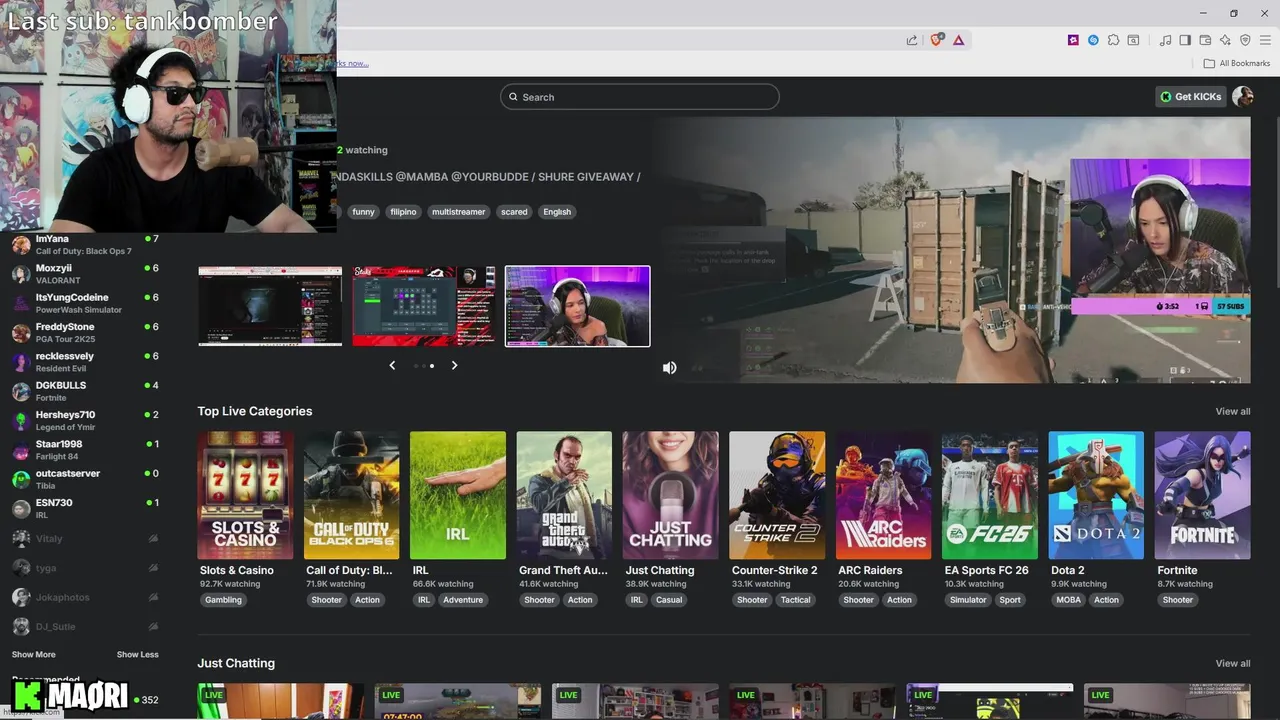Open the ARC Raiders category card
Image resolution: width=1280 pixels, height=720 pixels.
tap(883, 495)
